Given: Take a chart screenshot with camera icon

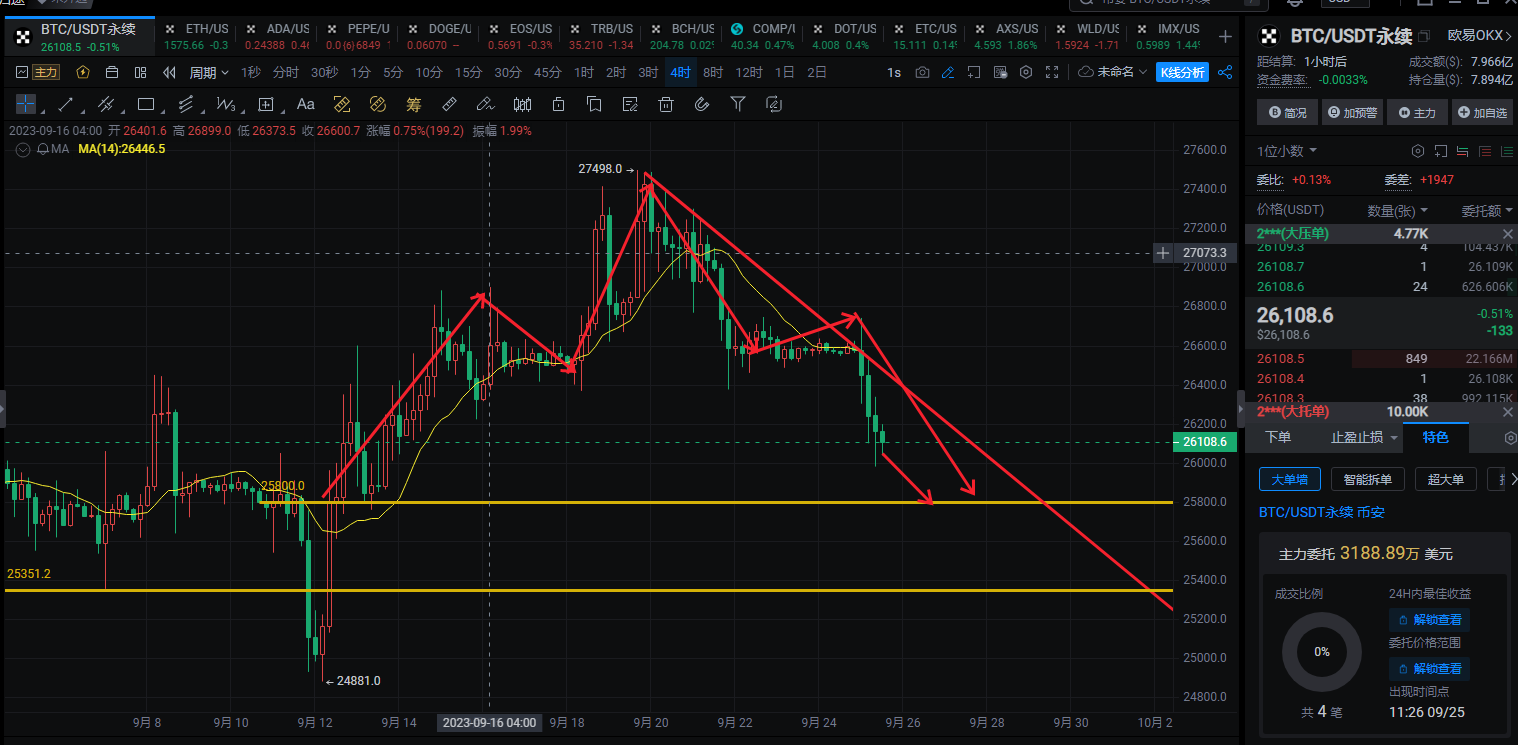Looking at the screenshot, I should (922, 72).
